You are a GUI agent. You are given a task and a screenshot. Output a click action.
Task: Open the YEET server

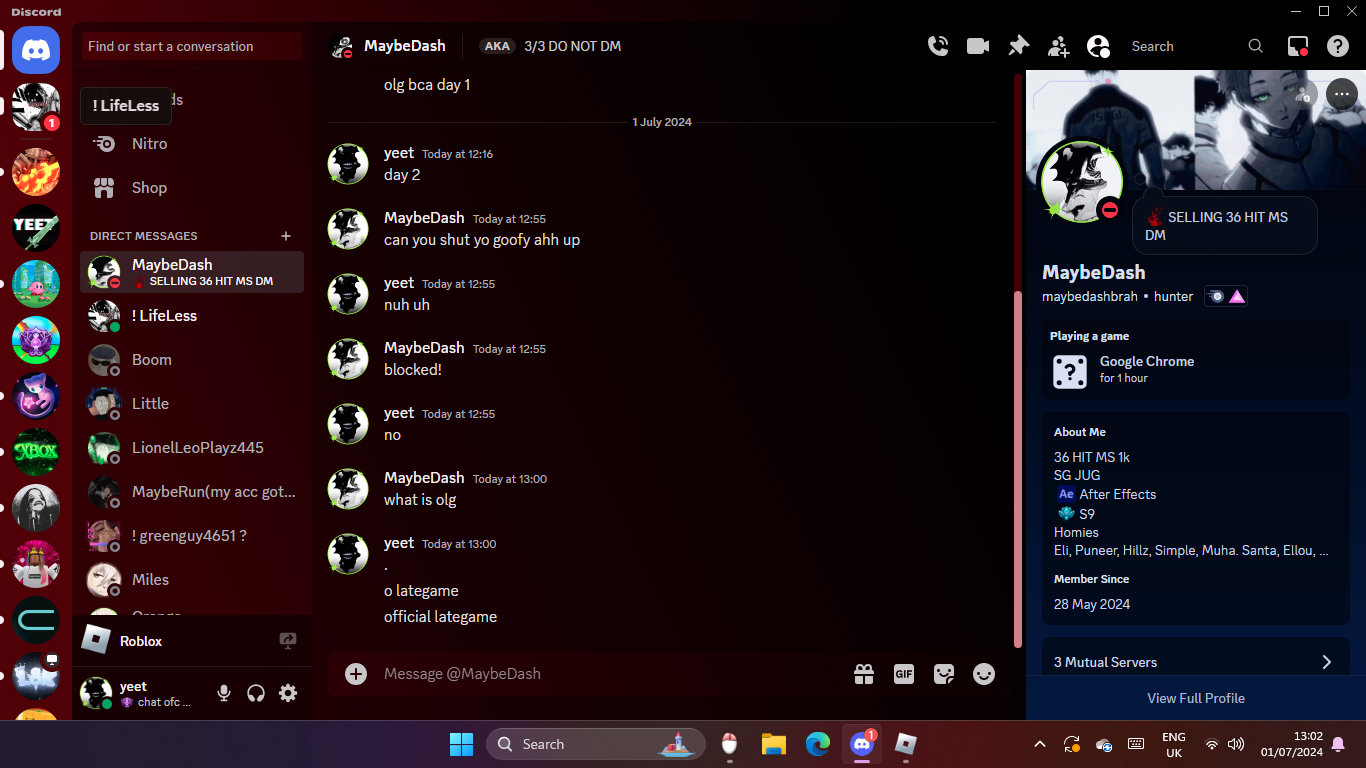tap(36, 228)
